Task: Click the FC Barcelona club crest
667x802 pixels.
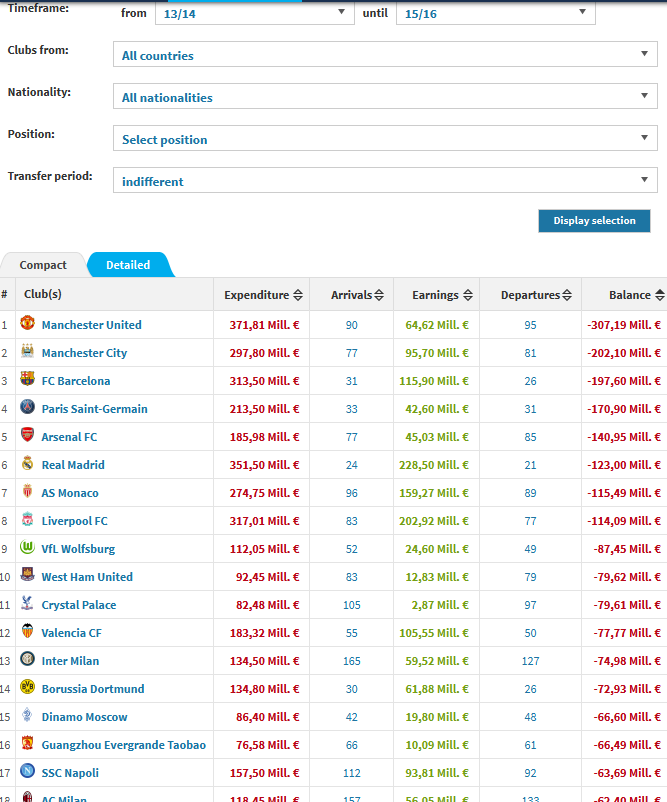Action: click(x=28, y=378)
